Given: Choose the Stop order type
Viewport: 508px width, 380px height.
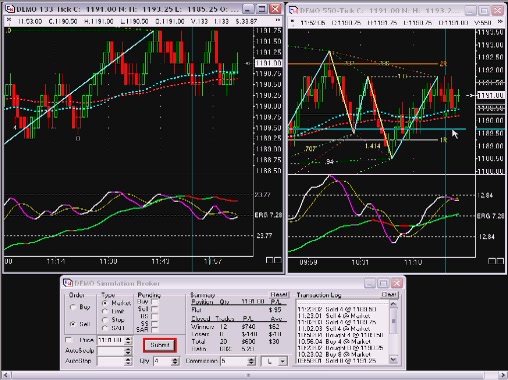Looking at the screenshot, I should [x=105, y=320].
